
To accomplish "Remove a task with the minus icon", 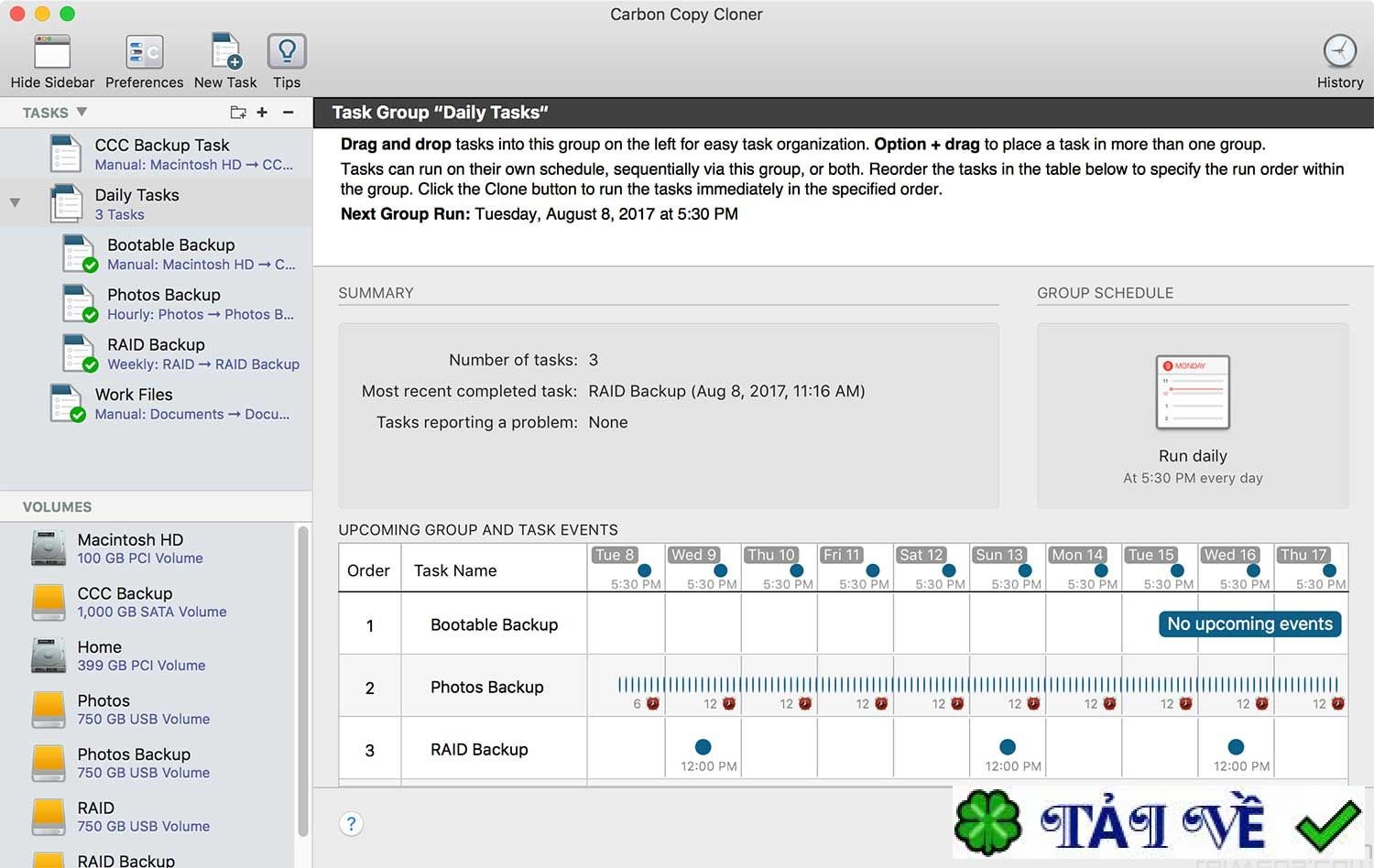I will click(288, 113).
